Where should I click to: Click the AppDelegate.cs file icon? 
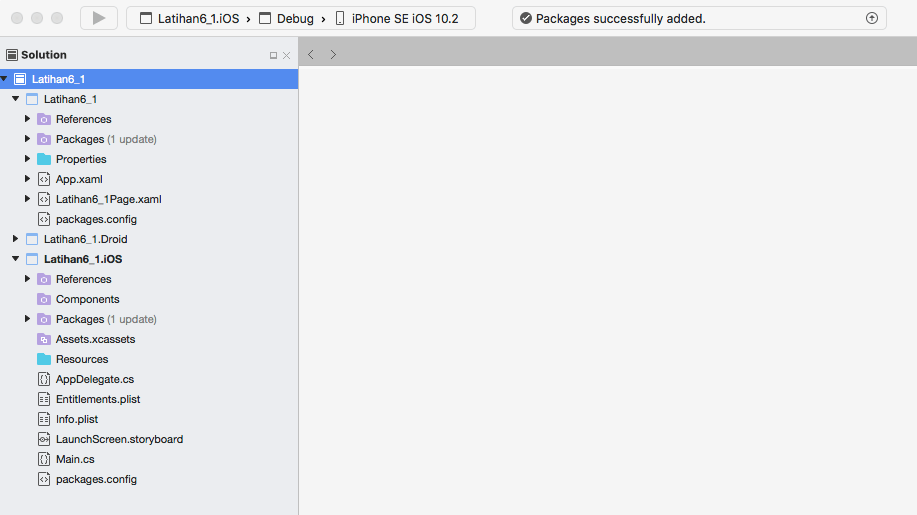pos(44,379)
